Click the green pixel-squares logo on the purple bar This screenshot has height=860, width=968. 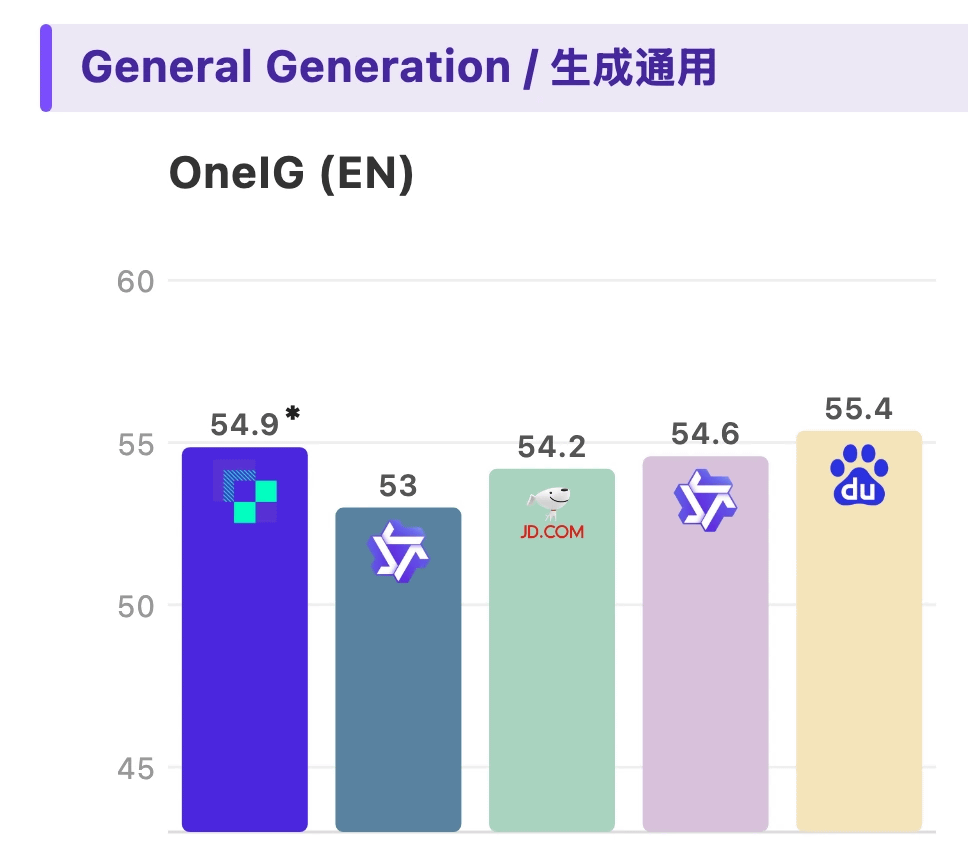(246, 493)
